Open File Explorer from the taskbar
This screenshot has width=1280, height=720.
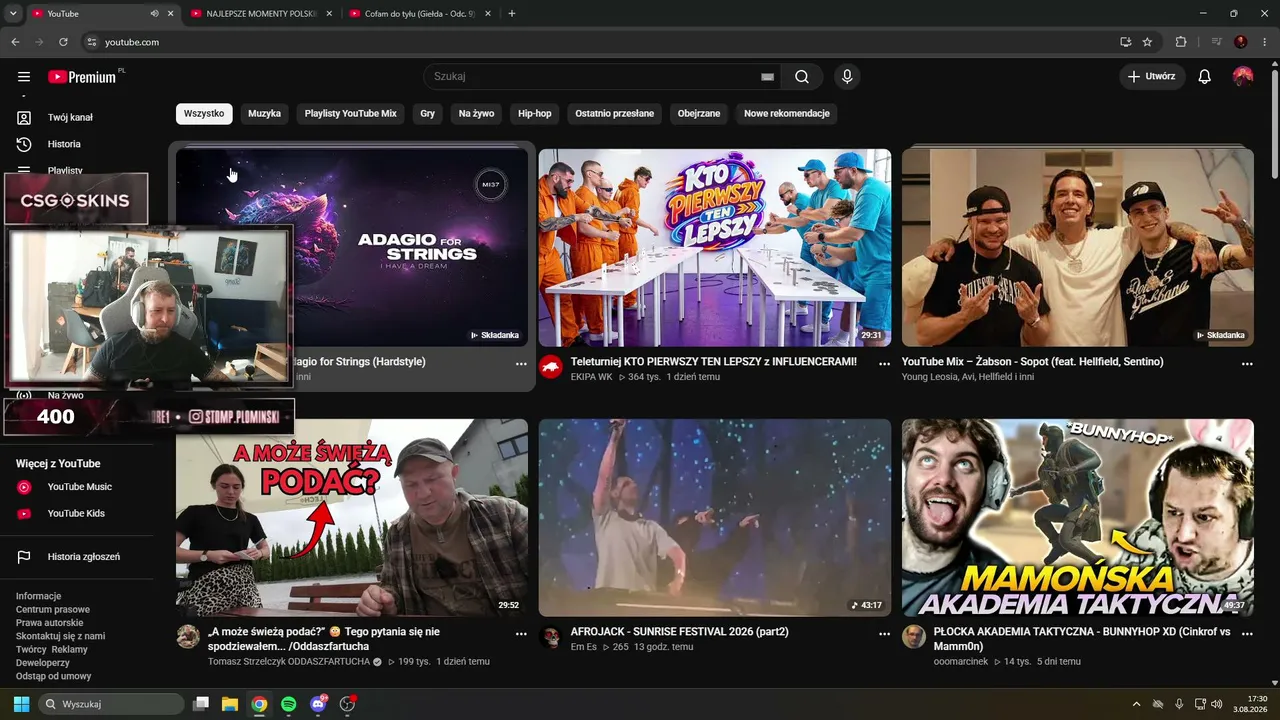[x=230, y=704]
